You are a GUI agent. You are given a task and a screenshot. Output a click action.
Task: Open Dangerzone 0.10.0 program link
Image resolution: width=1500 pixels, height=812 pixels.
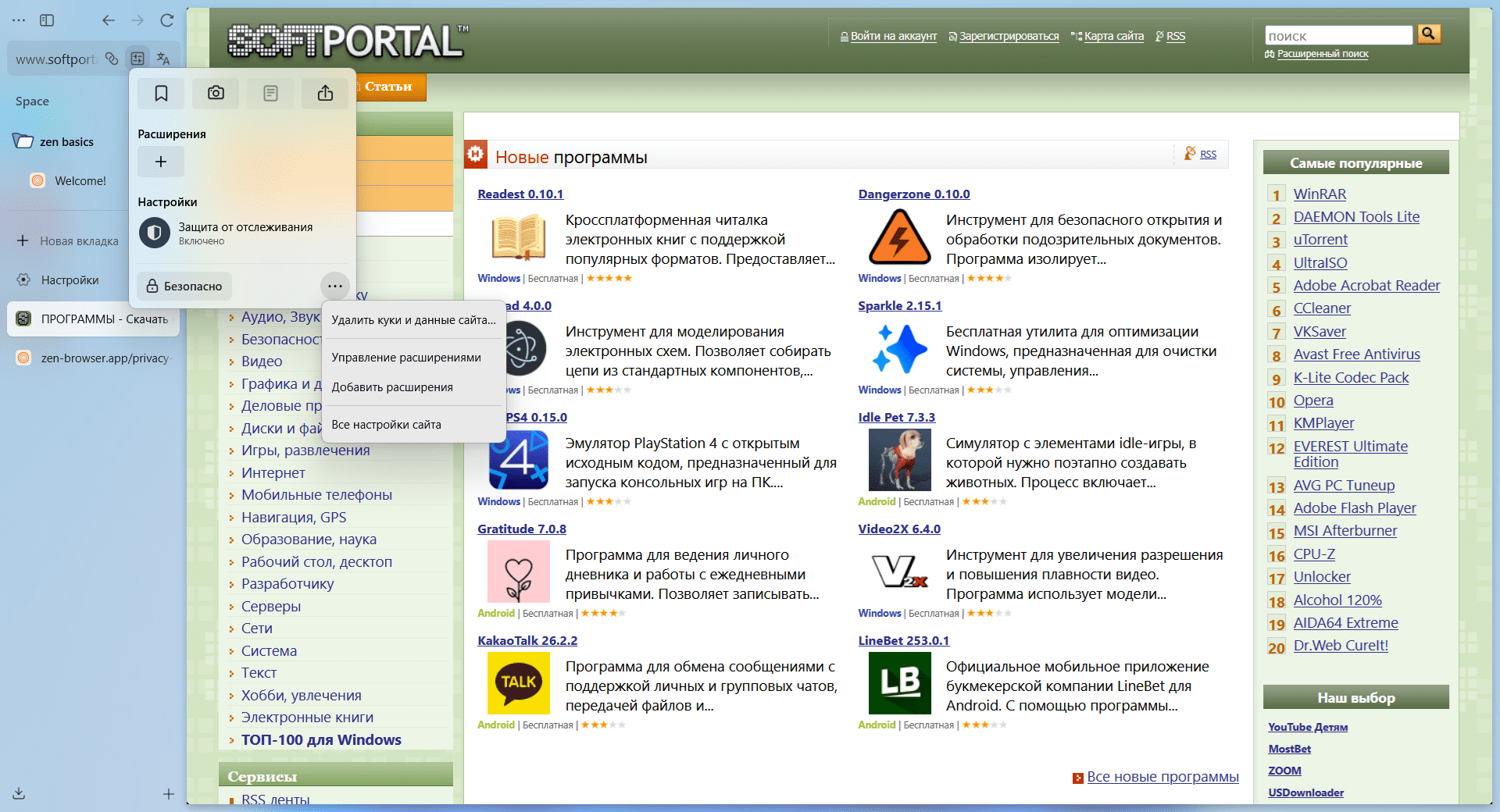[x=914, y=194]
